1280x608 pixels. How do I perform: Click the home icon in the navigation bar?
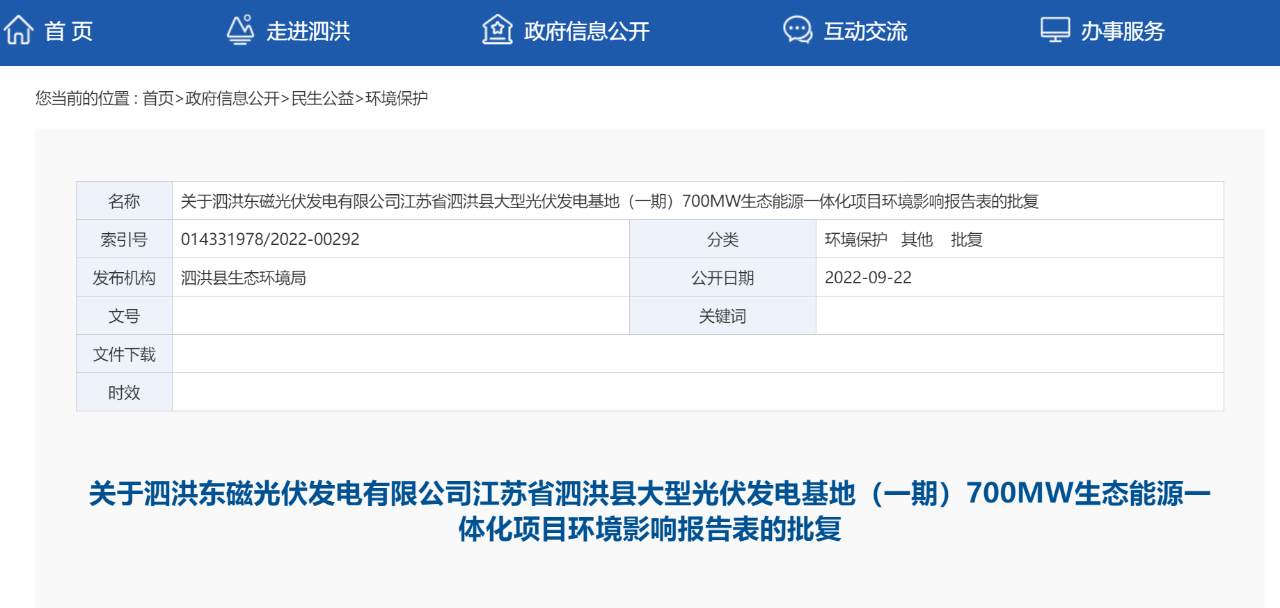19,30
